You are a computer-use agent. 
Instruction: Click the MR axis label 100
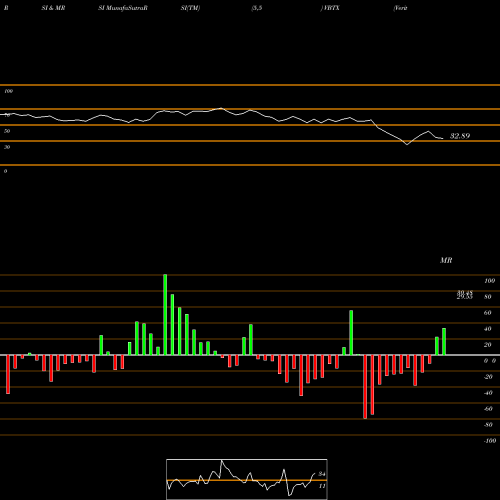coord(490,281)
